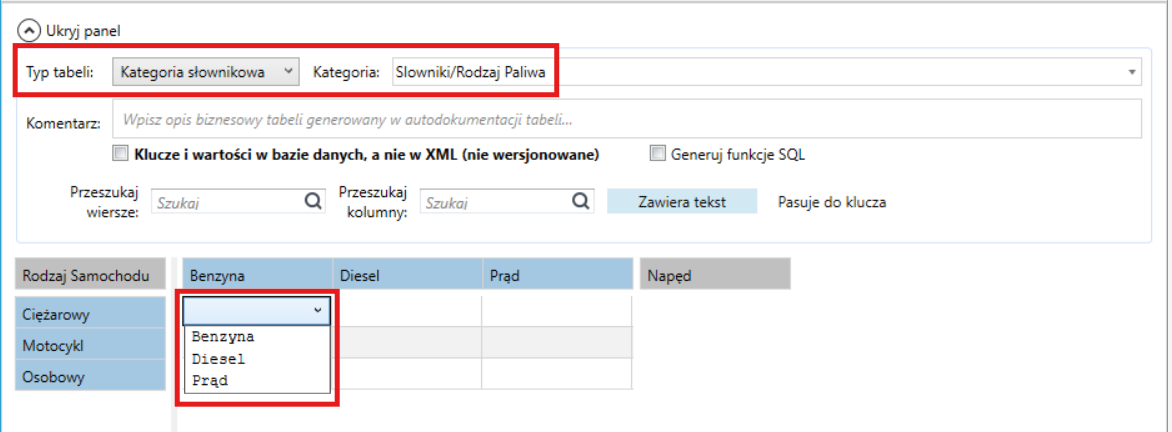This screenshot has width=1172, height=432.
Task: Select the Pasuje do klucza option
Action: click(832, 202)
